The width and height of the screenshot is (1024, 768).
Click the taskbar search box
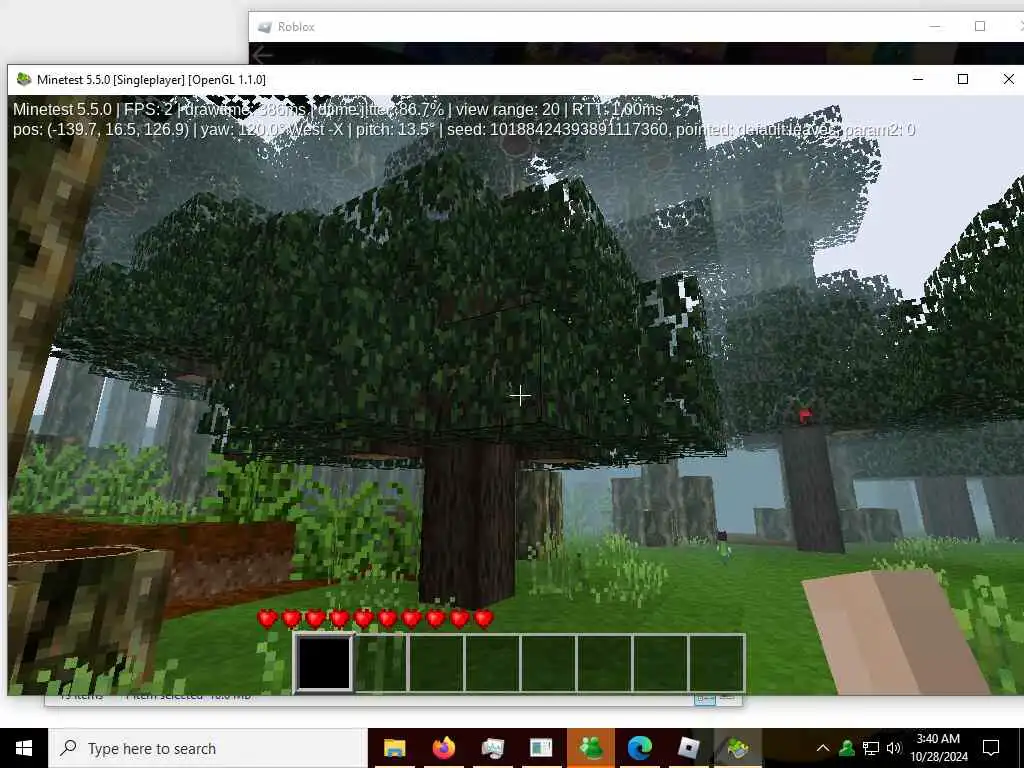208,748
